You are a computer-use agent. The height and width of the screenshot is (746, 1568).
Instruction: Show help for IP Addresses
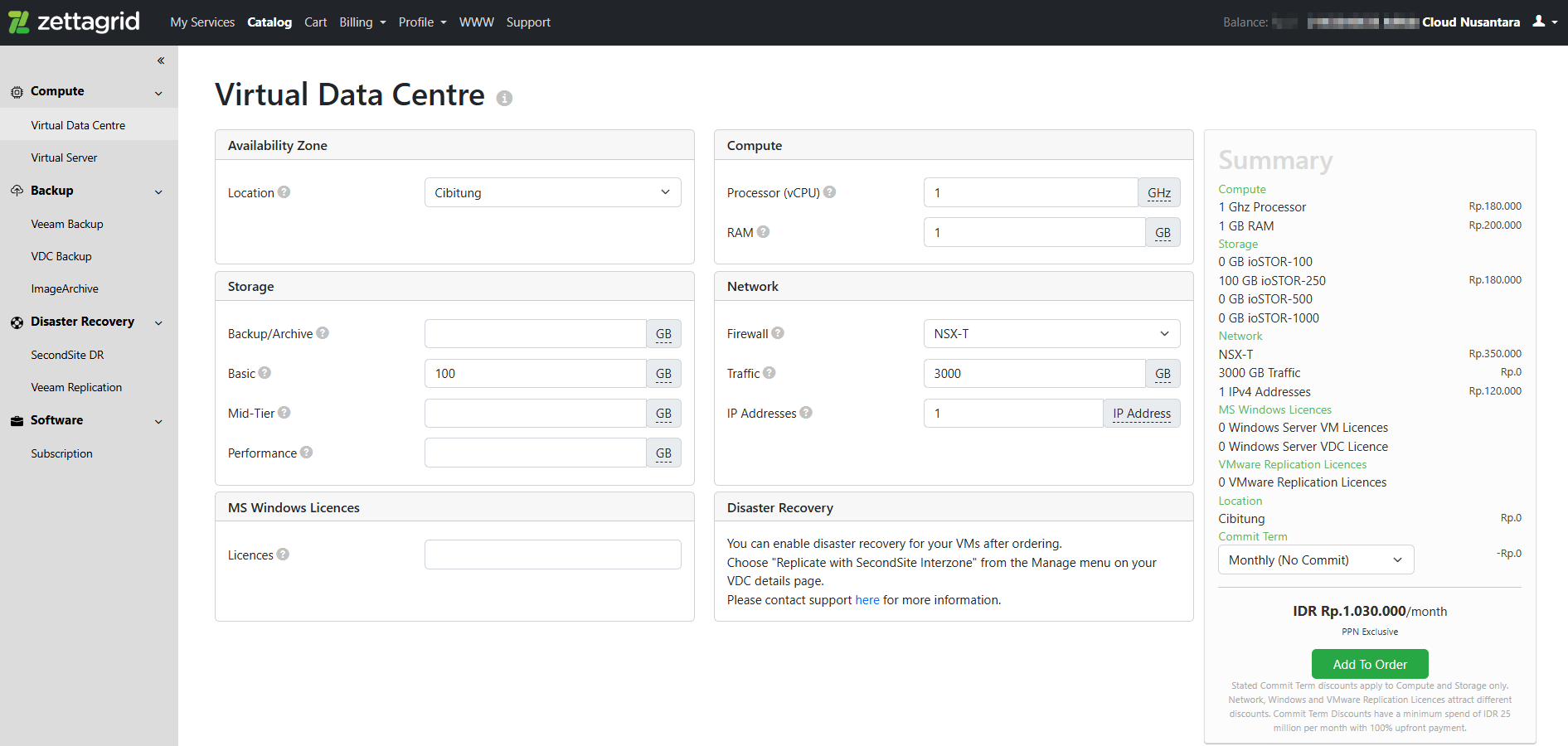tap(806, 412)
